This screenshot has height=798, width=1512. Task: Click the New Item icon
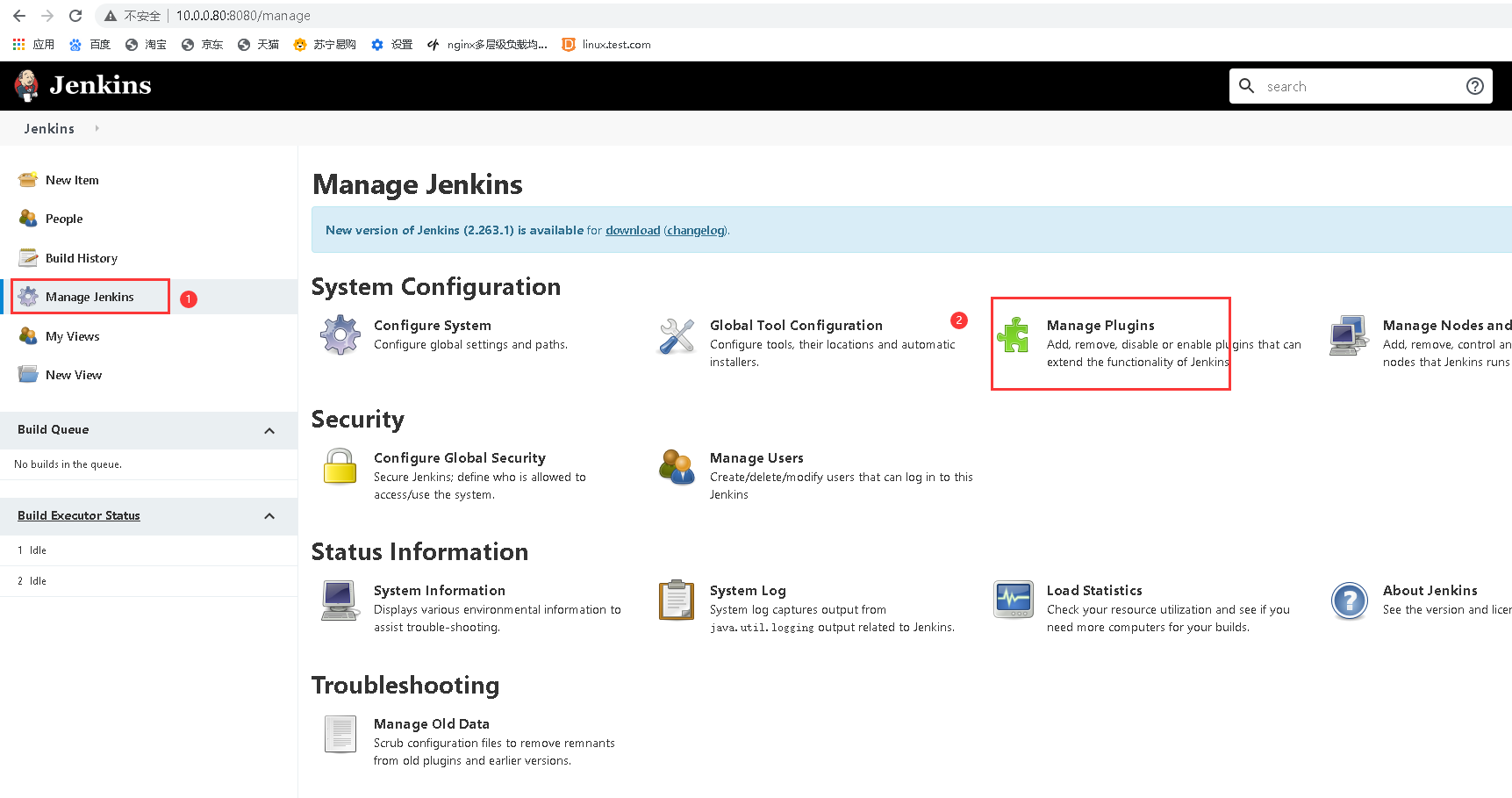click(x=28, y=180)
